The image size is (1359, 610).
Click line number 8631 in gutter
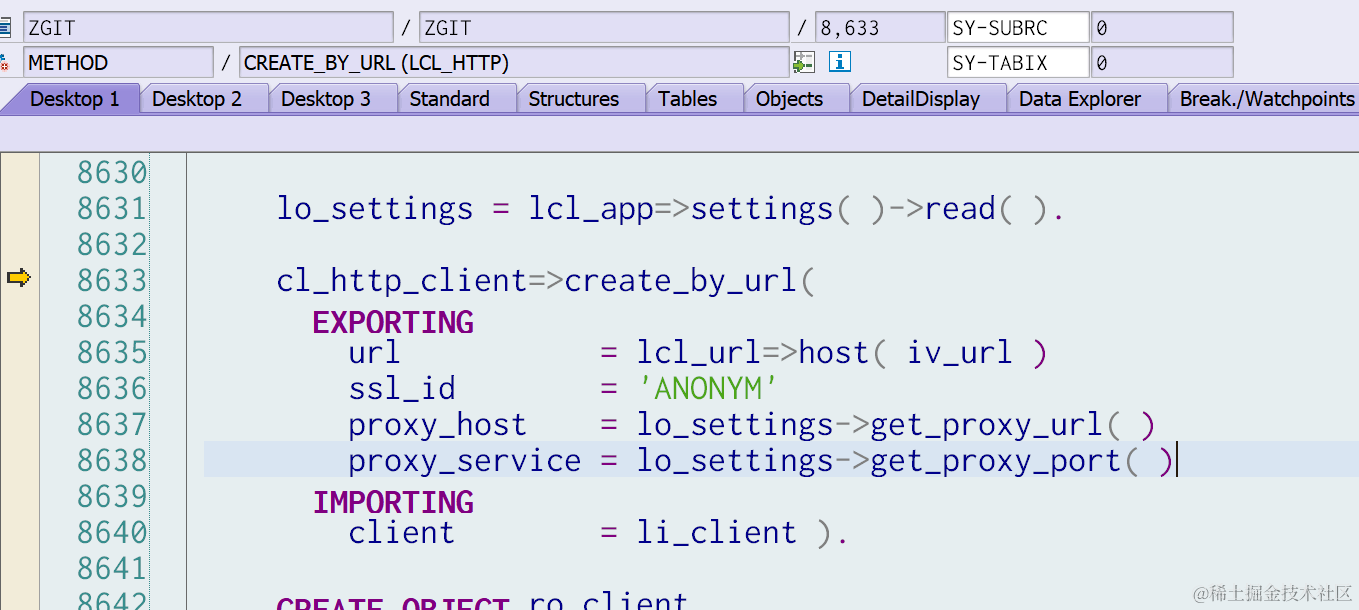point(112,209)
